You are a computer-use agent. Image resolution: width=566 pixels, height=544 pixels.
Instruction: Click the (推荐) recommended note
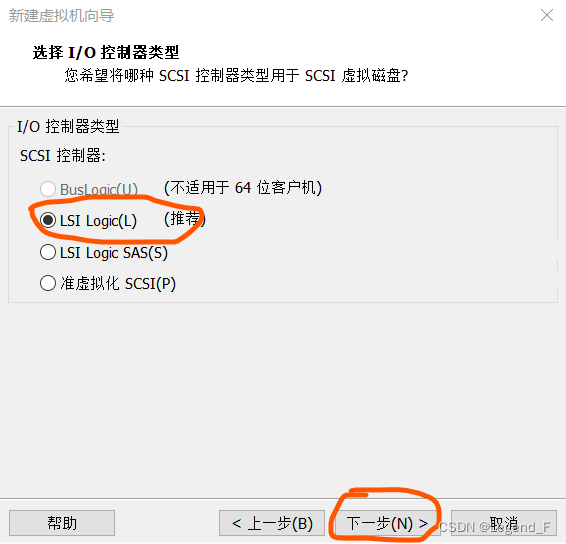185,219
